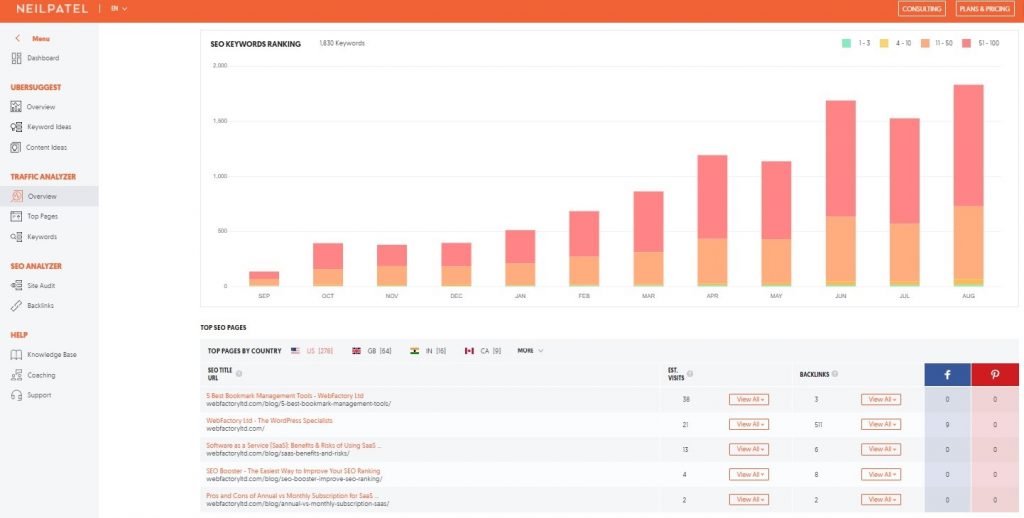Open backlinks View All for SEO Booster row
Image resolution: width=1024 pixels, height=518 pixels.
881,474
